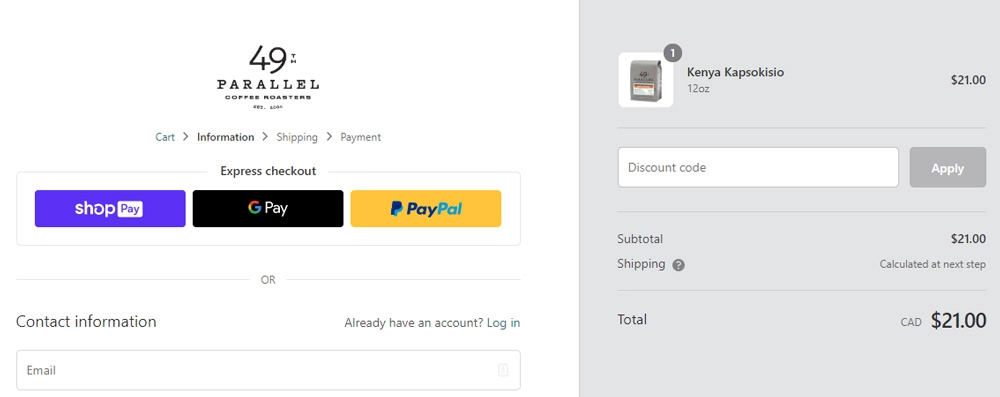Focus the Email input field
Screen dimensions: 1000x397
pos(268,370)
